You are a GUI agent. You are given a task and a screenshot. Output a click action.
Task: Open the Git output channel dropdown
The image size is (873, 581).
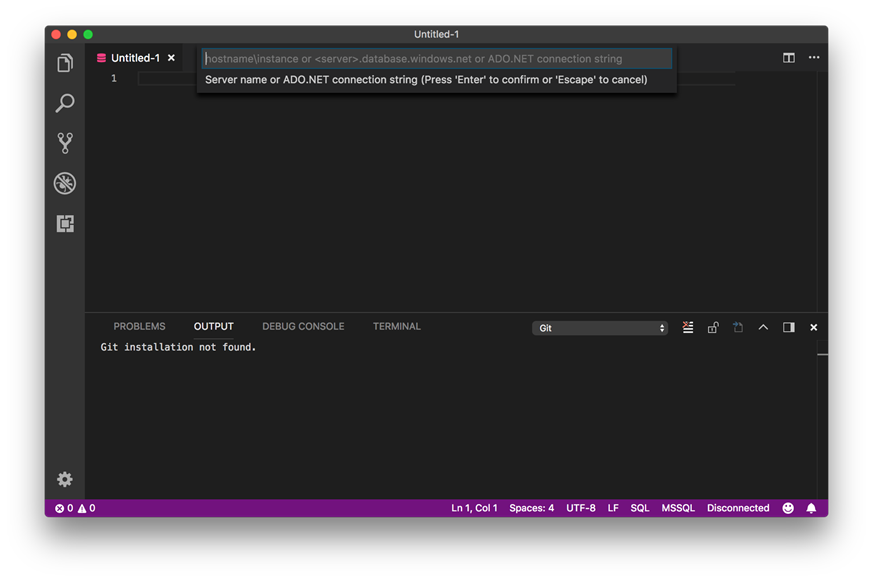600,328
